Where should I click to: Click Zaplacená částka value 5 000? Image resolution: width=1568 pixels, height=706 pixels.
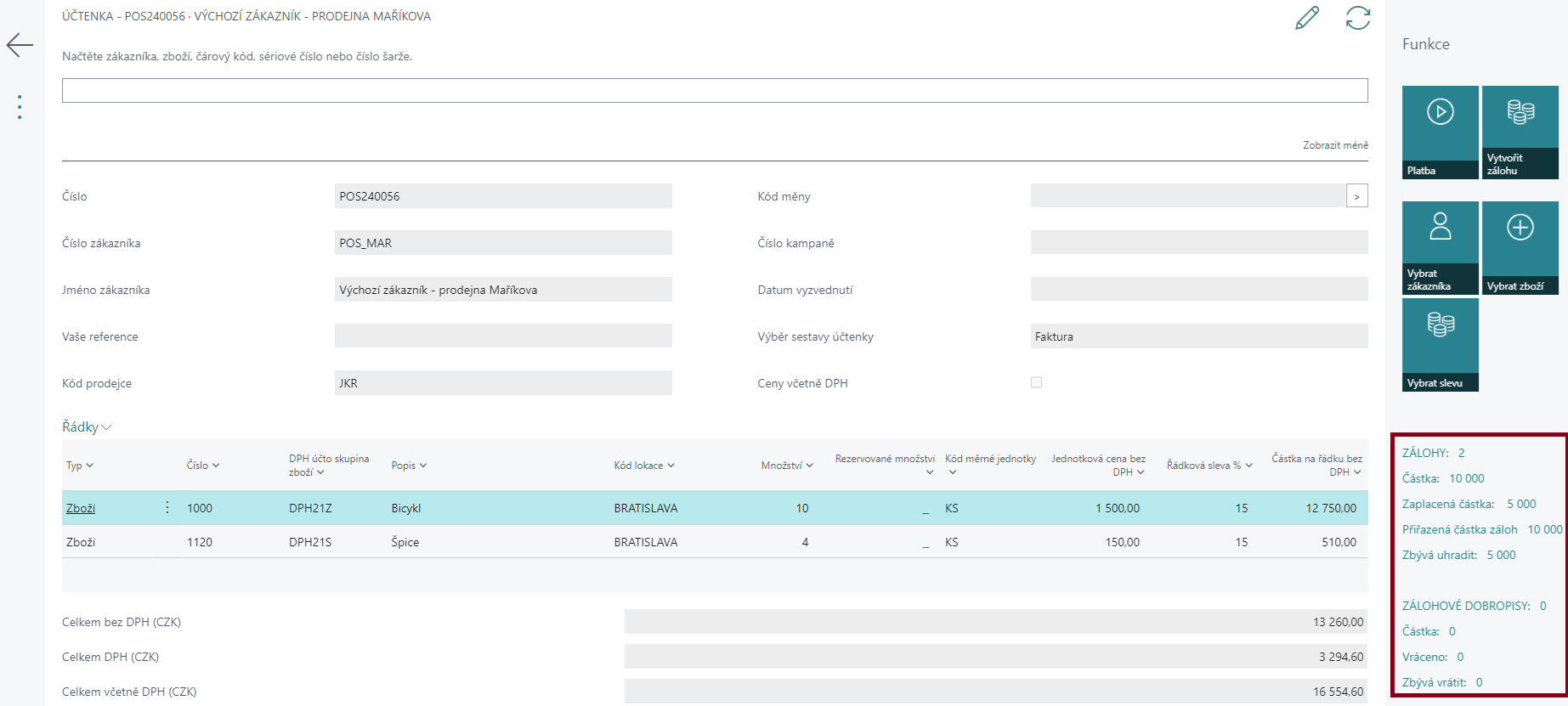point(1521,504)
